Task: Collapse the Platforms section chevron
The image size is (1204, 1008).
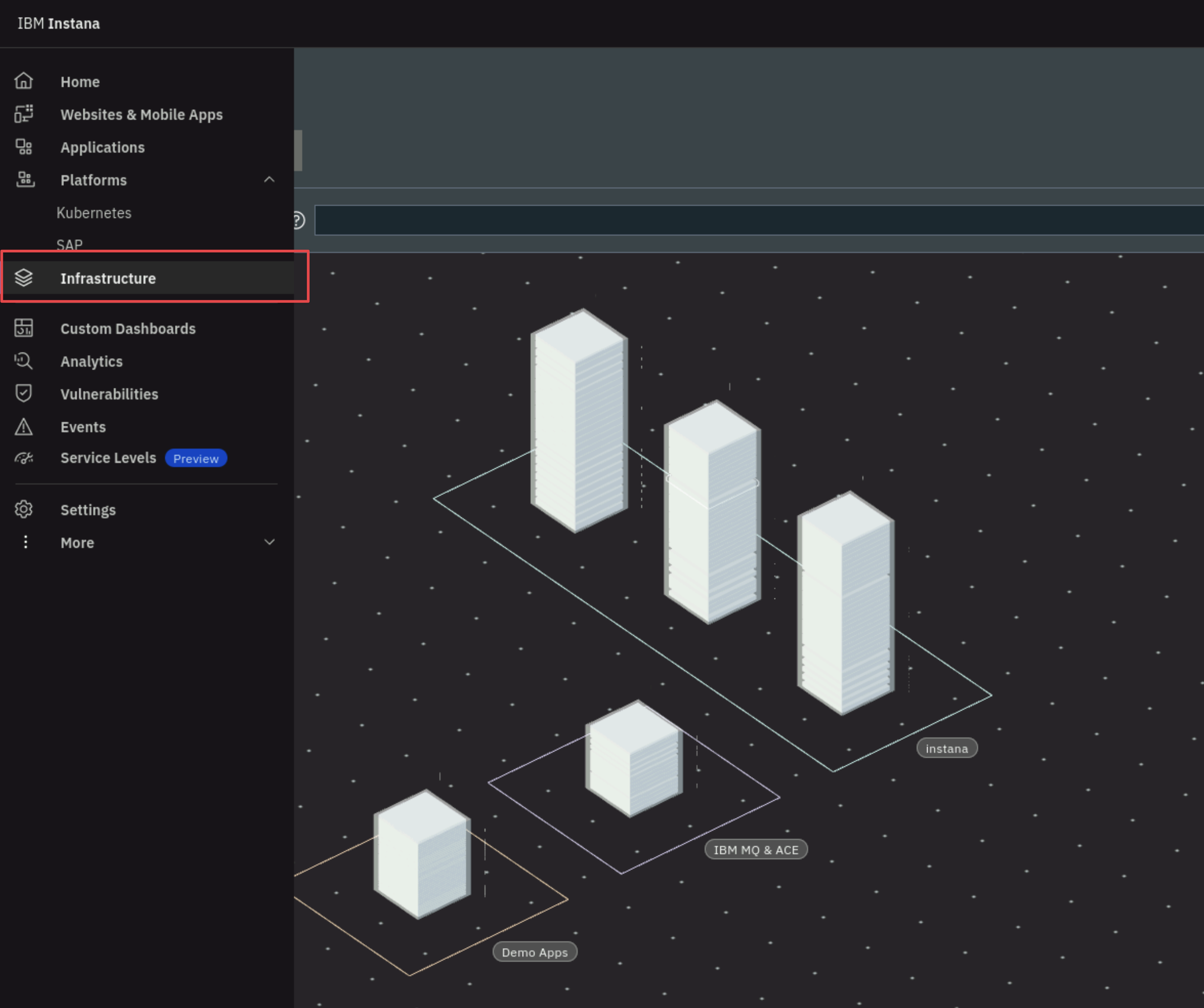Action: pyautogui.click(x=269, y=180)
